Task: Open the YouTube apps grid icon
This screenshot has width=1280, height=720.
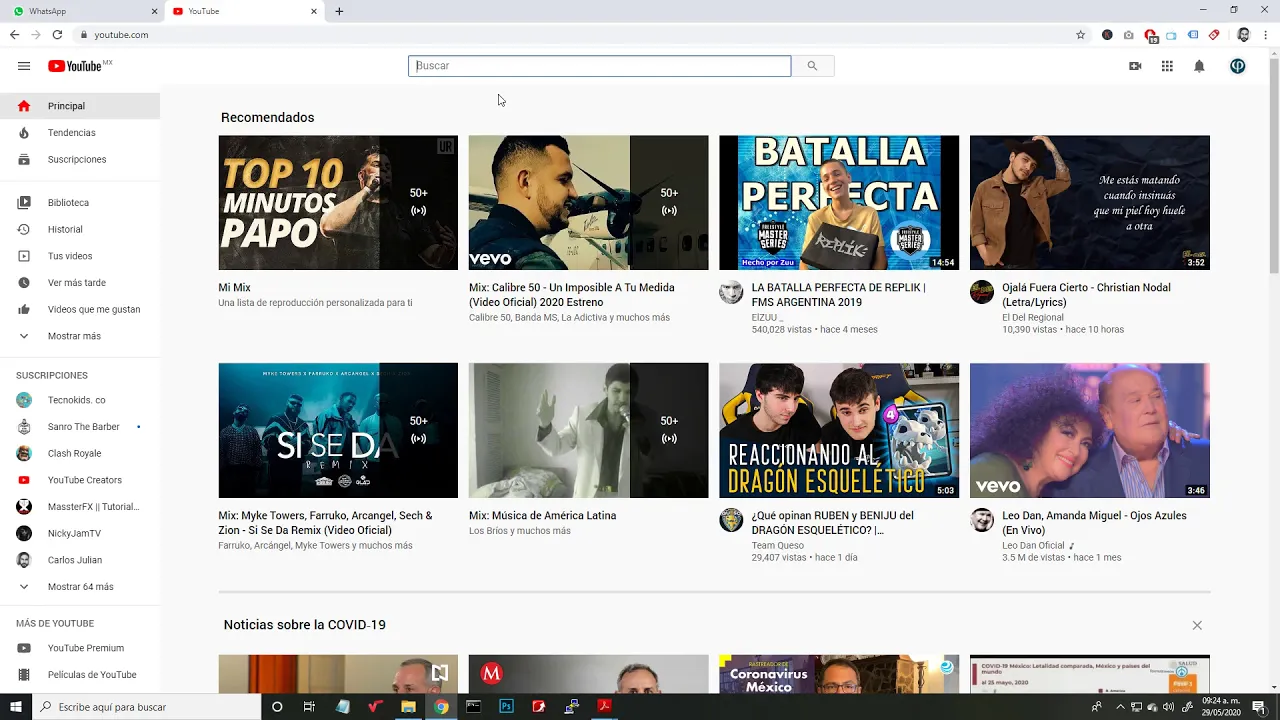Action: (1167, 66)
